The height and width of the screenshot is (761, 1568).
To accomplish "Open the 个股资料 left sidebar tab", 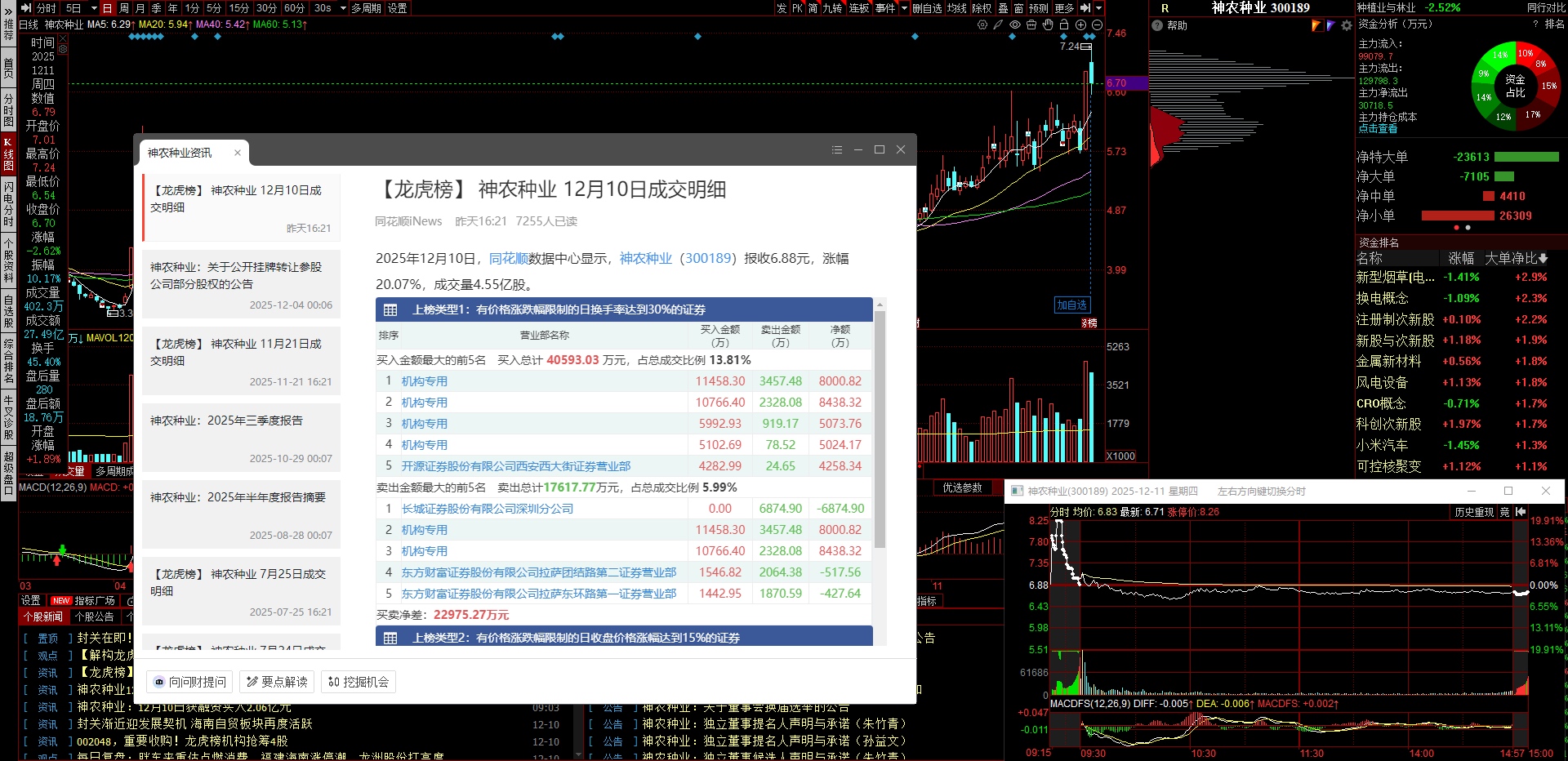I will 8,260.
